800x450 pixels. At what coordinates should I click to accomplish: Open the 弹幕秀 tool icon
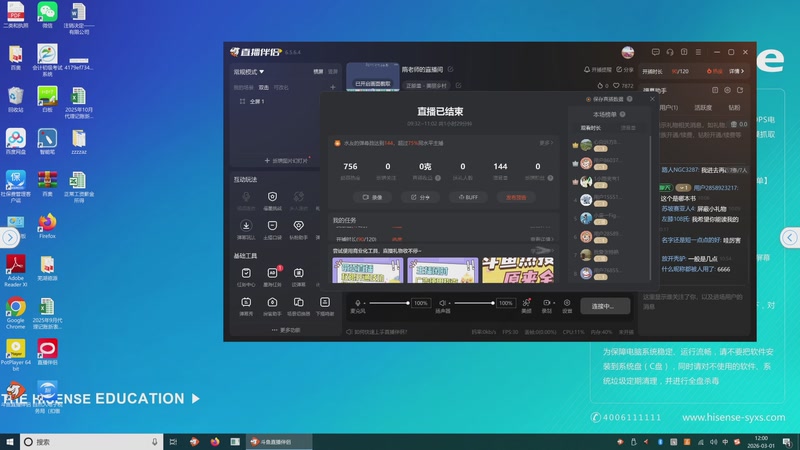tap(246, 302)
